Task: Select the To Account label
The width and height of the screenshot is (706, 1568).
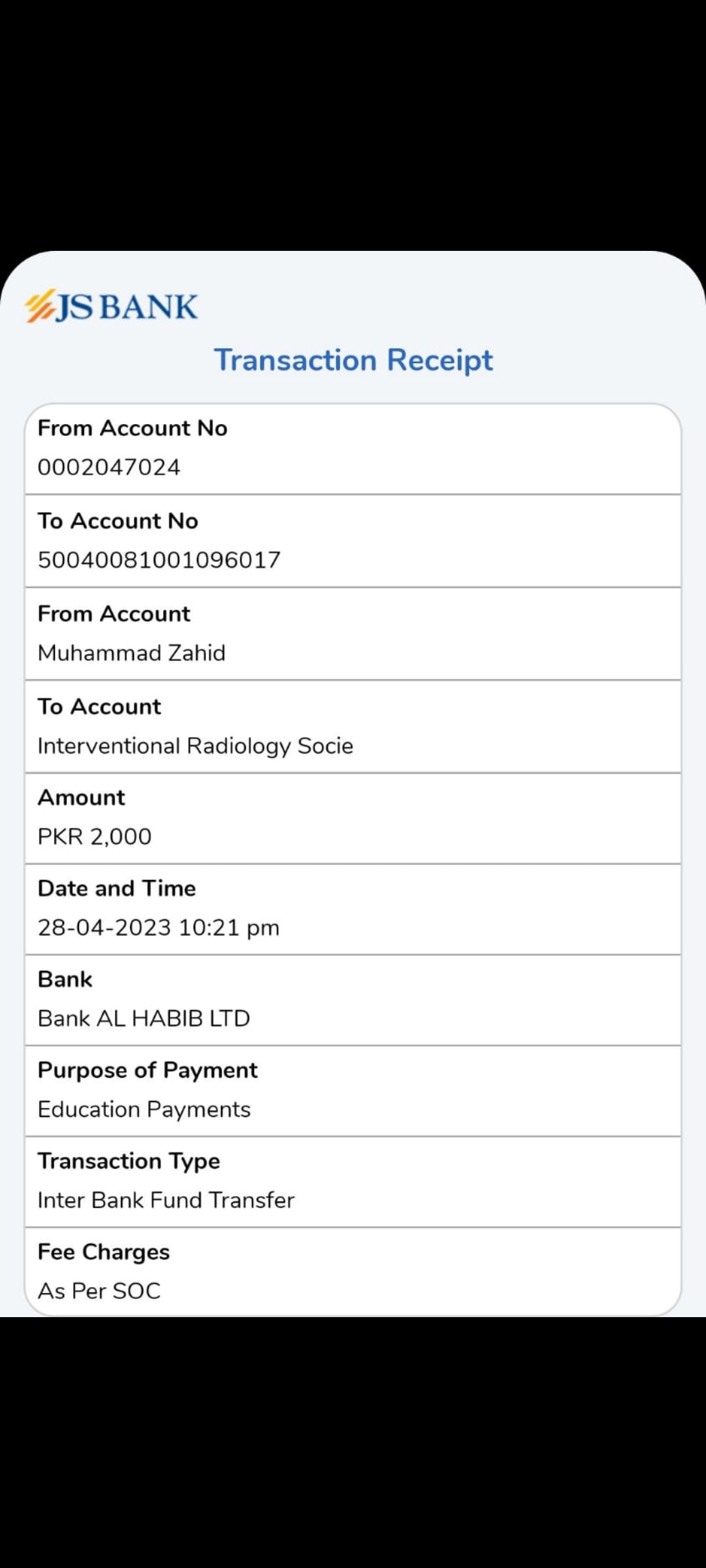Action: coord(99,706)
